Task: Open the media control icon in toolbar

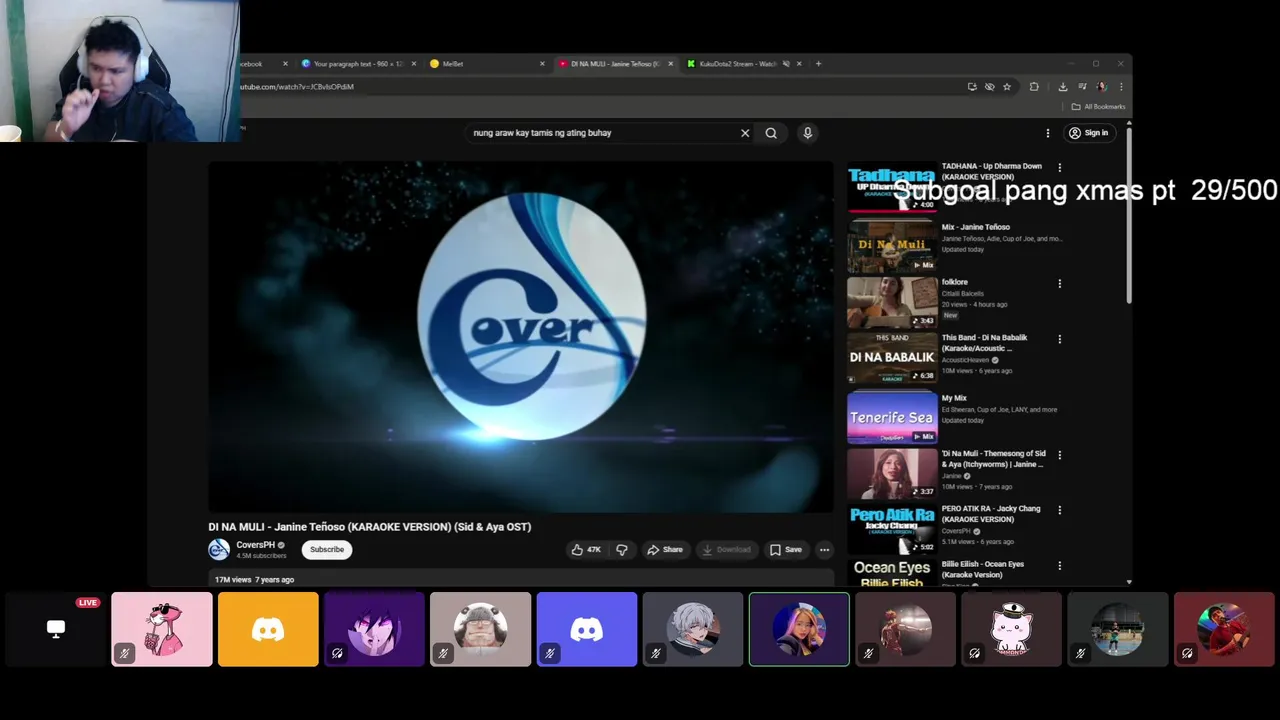Action: [1082, 87]
